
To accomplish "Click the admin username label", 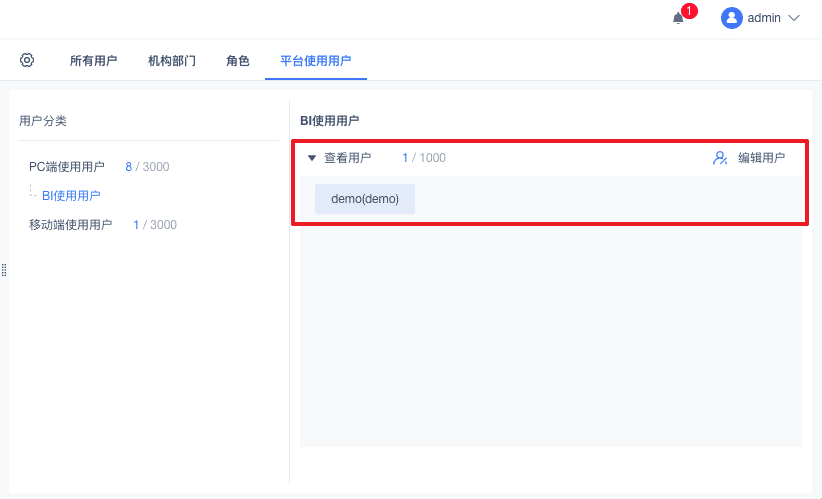I will point(764,18).
